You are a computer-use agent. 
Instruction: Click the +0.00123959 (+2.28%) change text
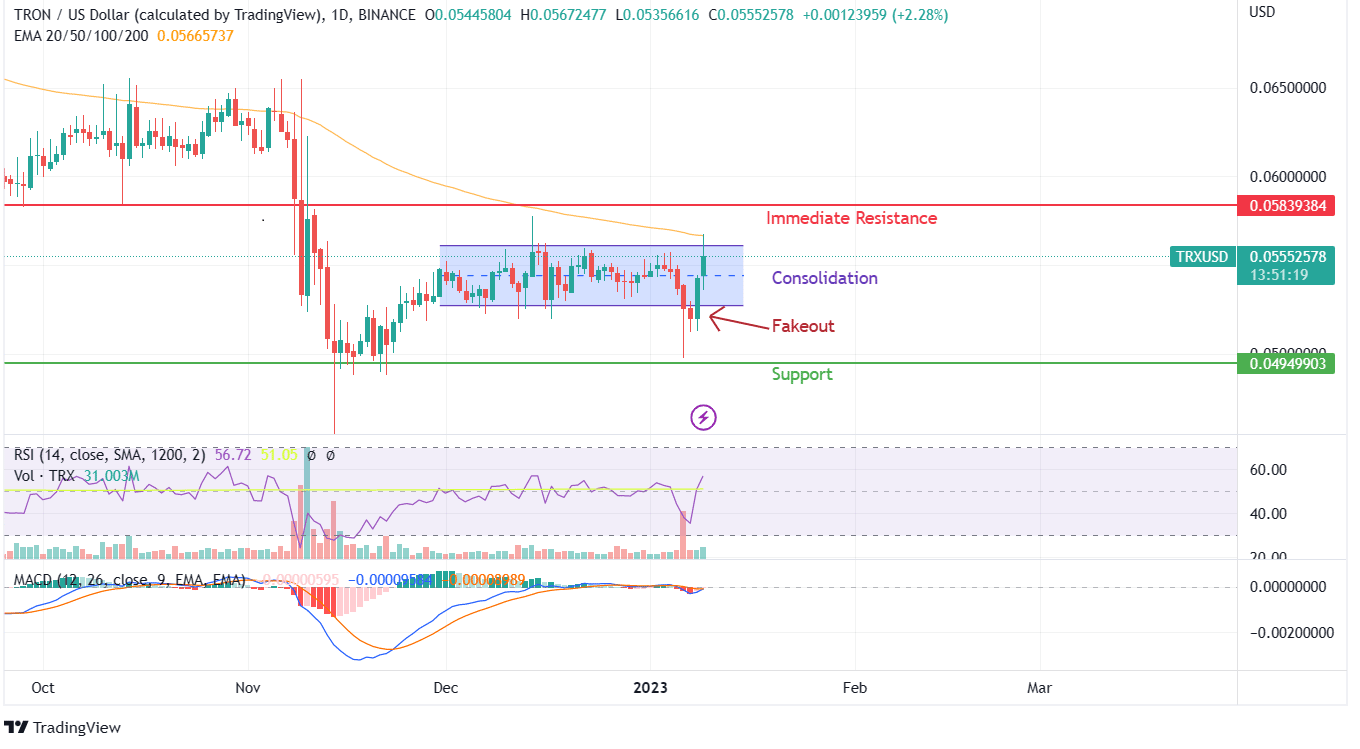point(875,16)
